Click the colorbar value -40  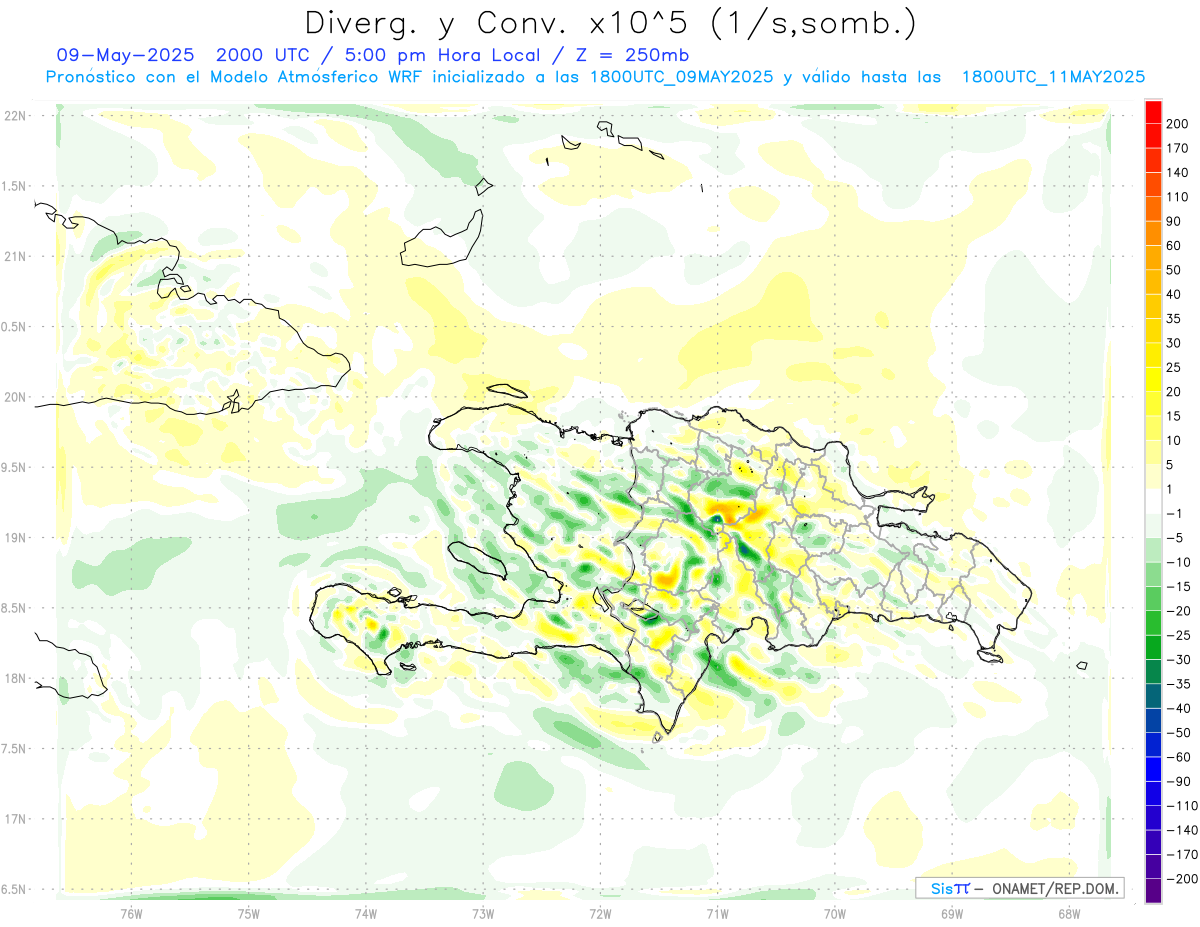pos(1179,708)
